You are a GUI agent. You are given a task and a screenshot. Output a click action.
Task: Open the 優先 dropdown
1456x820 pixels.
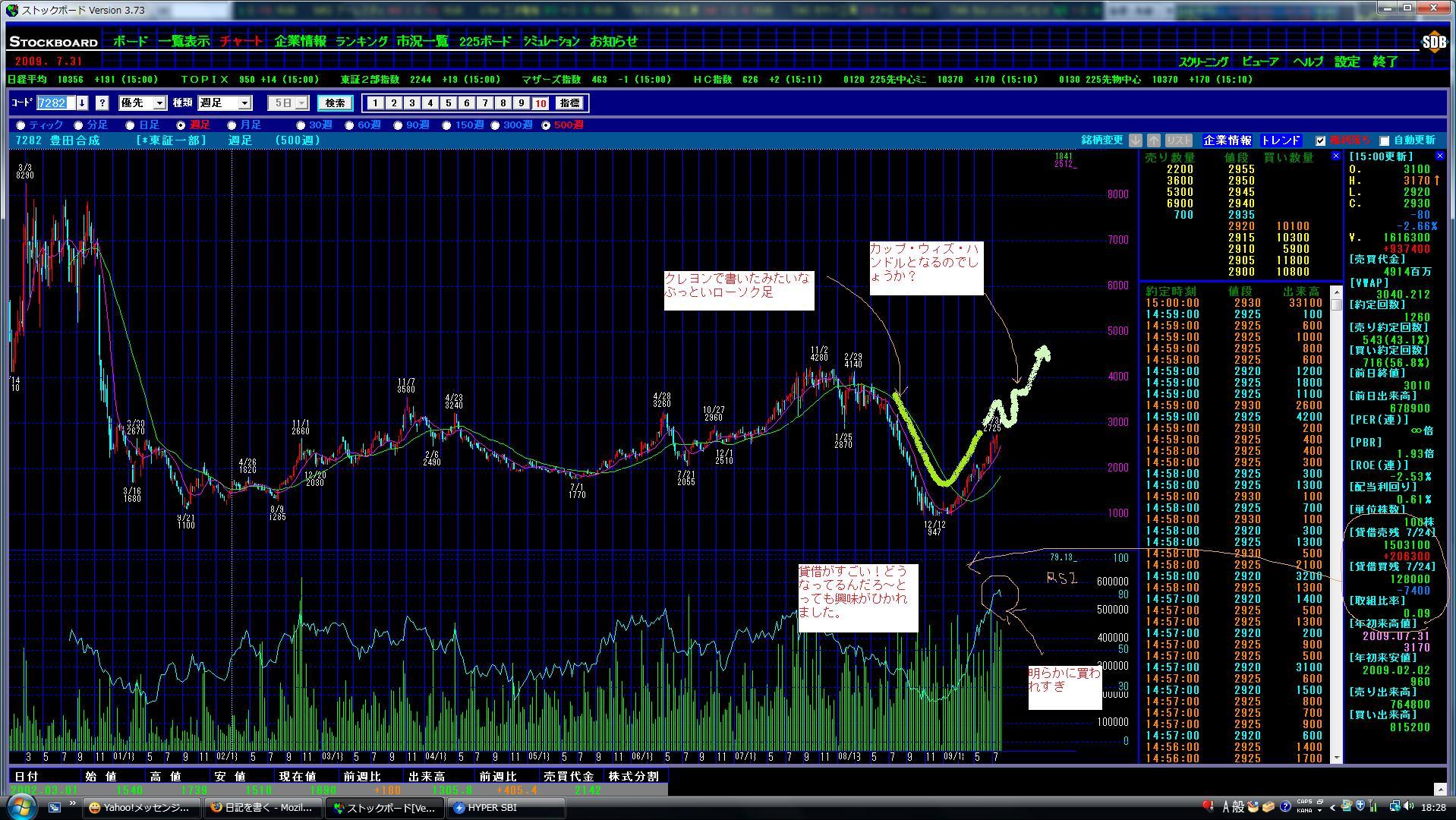[143, 103]
